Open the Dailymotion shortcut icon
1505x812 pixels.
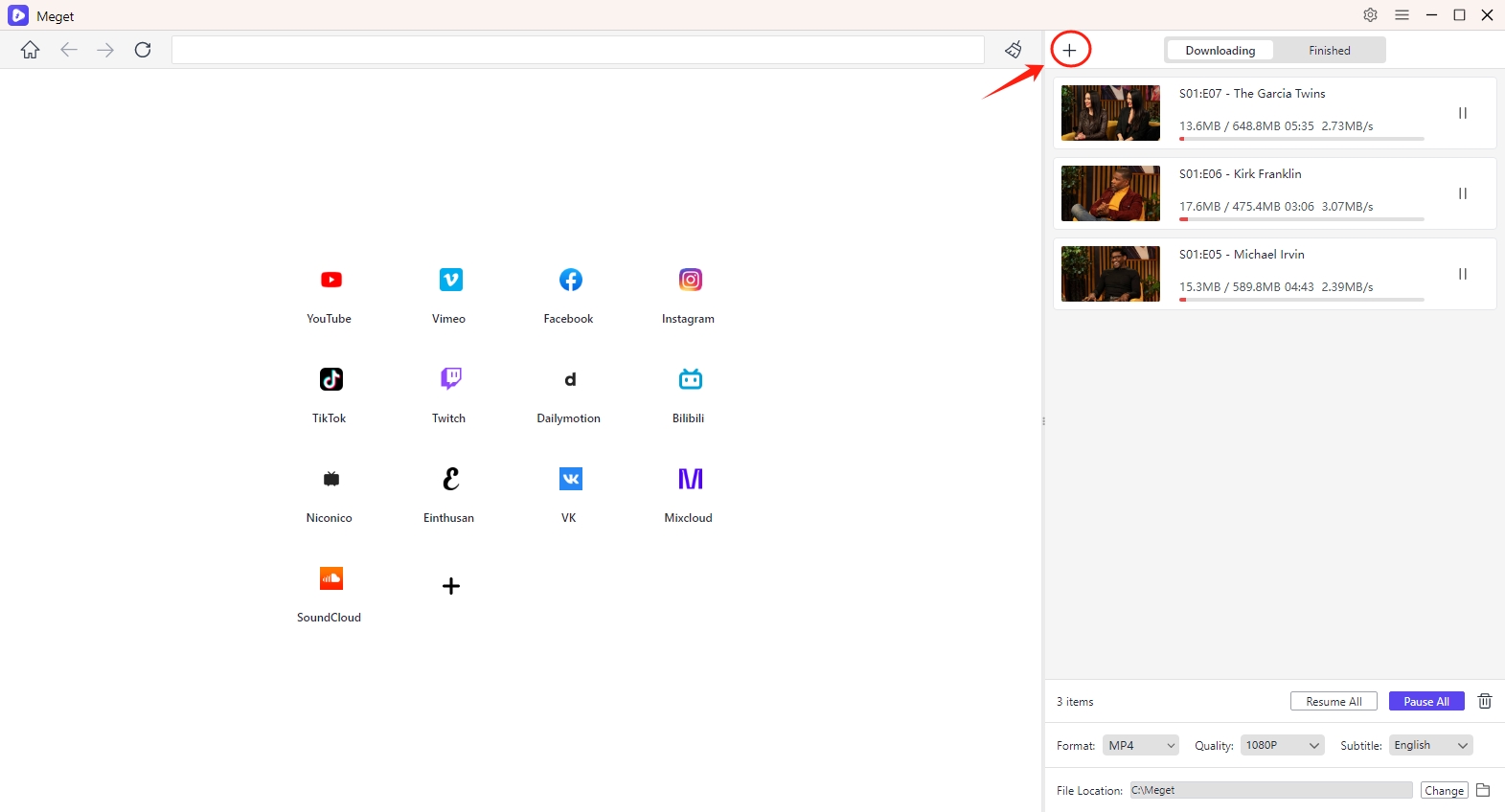570,379
